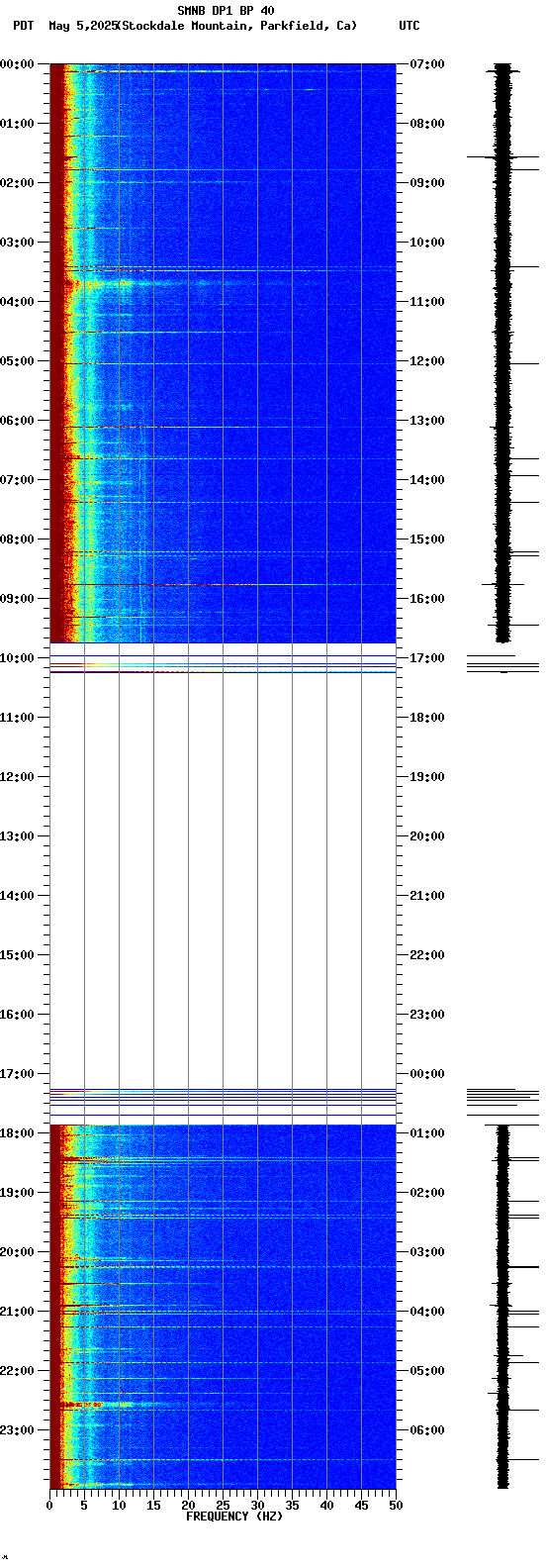This screenshot has height=1568, width=546.
Task: Click the frequency tick label '25'
Action: point(223,1506)
